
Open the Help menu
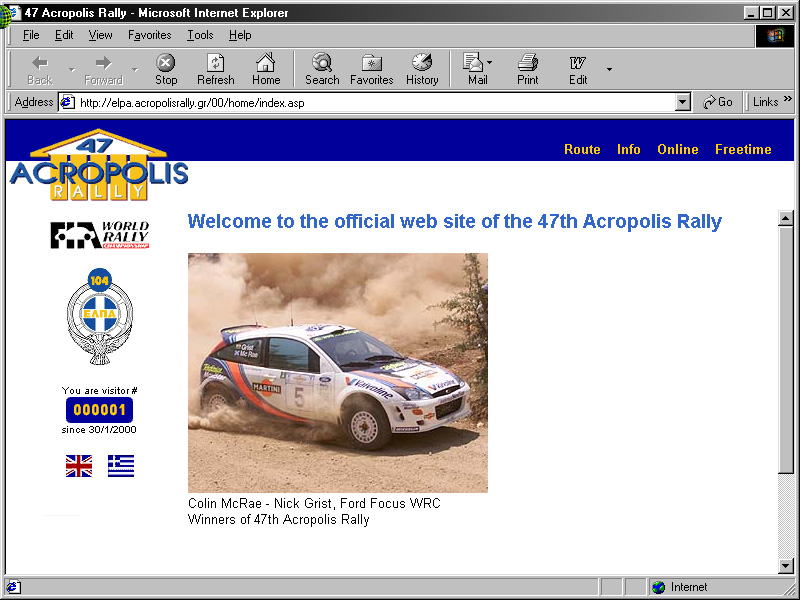click(x=240, y=35)
